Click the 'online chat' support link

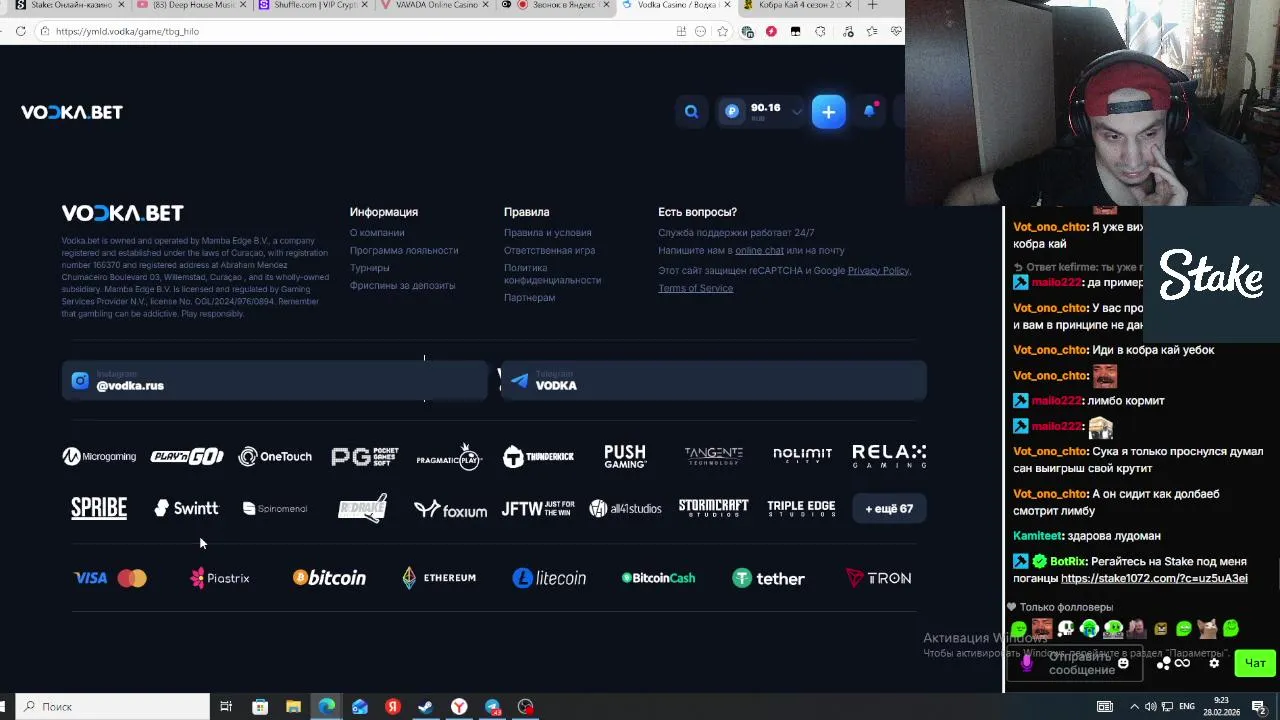(759, 250)
